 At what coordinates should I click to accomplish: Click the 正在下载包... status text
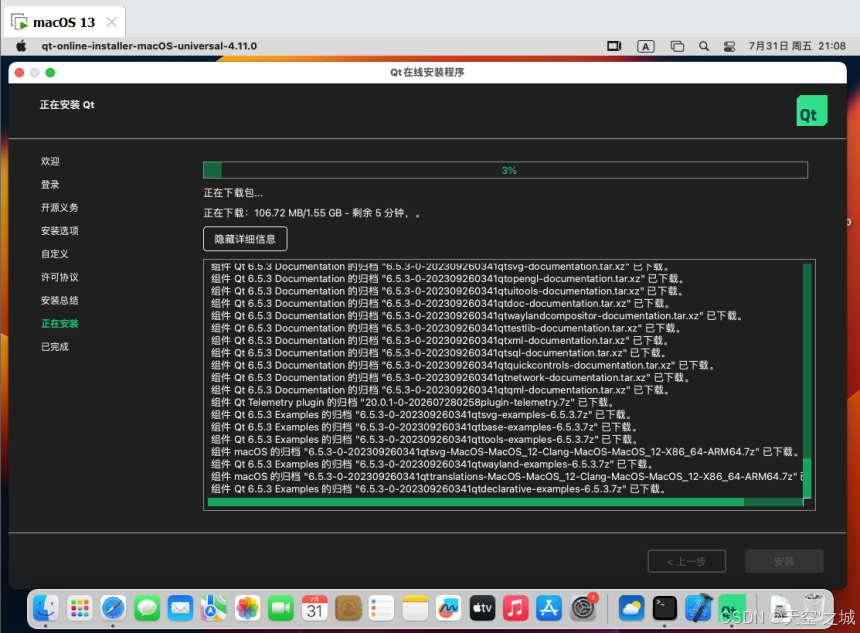point(233,193)
